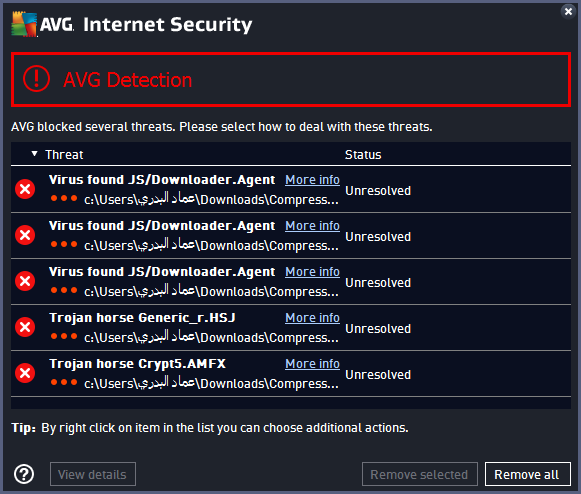581x494 pixels.
Task: Click the red exclamation alert icon
Action: 36,79
